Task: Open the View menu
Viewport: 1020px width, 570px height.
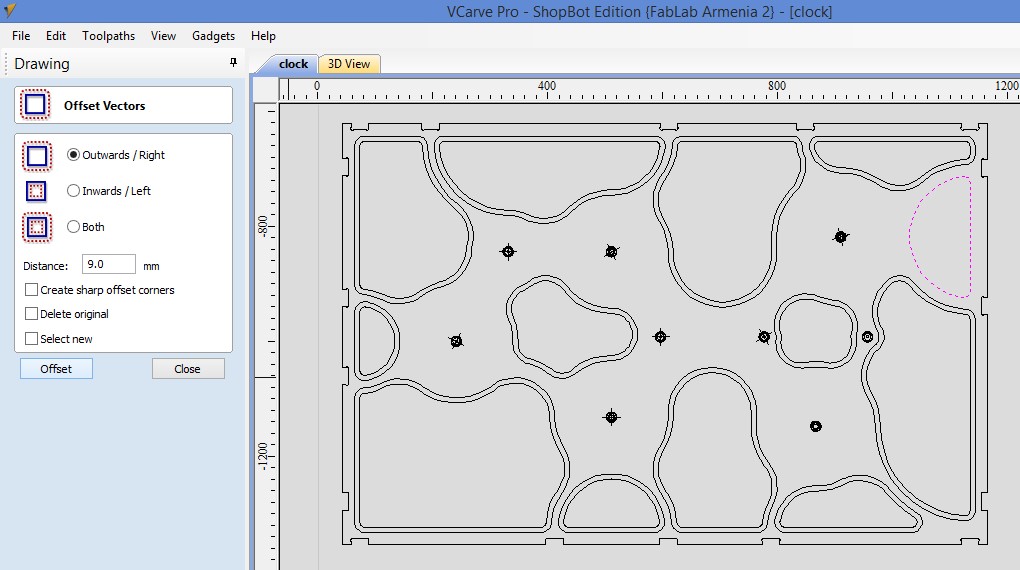Action: point(163,36)
